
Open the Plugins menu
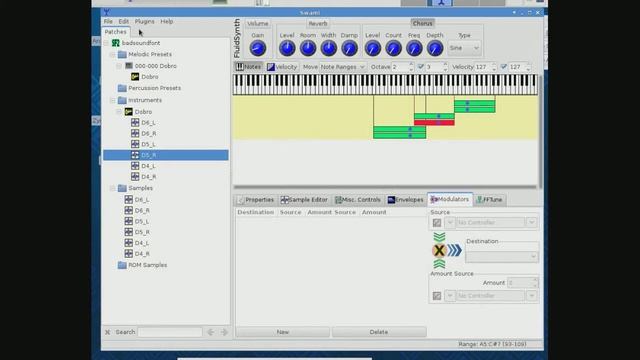pos(144,21)
